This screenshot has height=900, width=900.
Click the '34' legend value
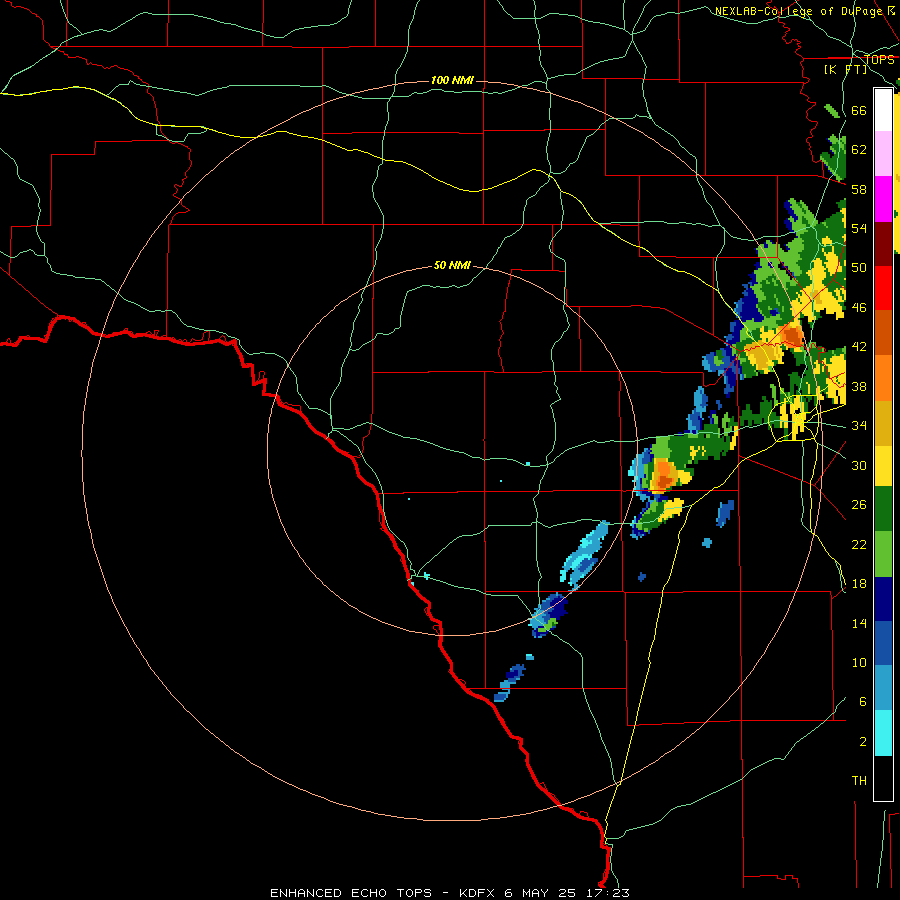click(859, 426)
